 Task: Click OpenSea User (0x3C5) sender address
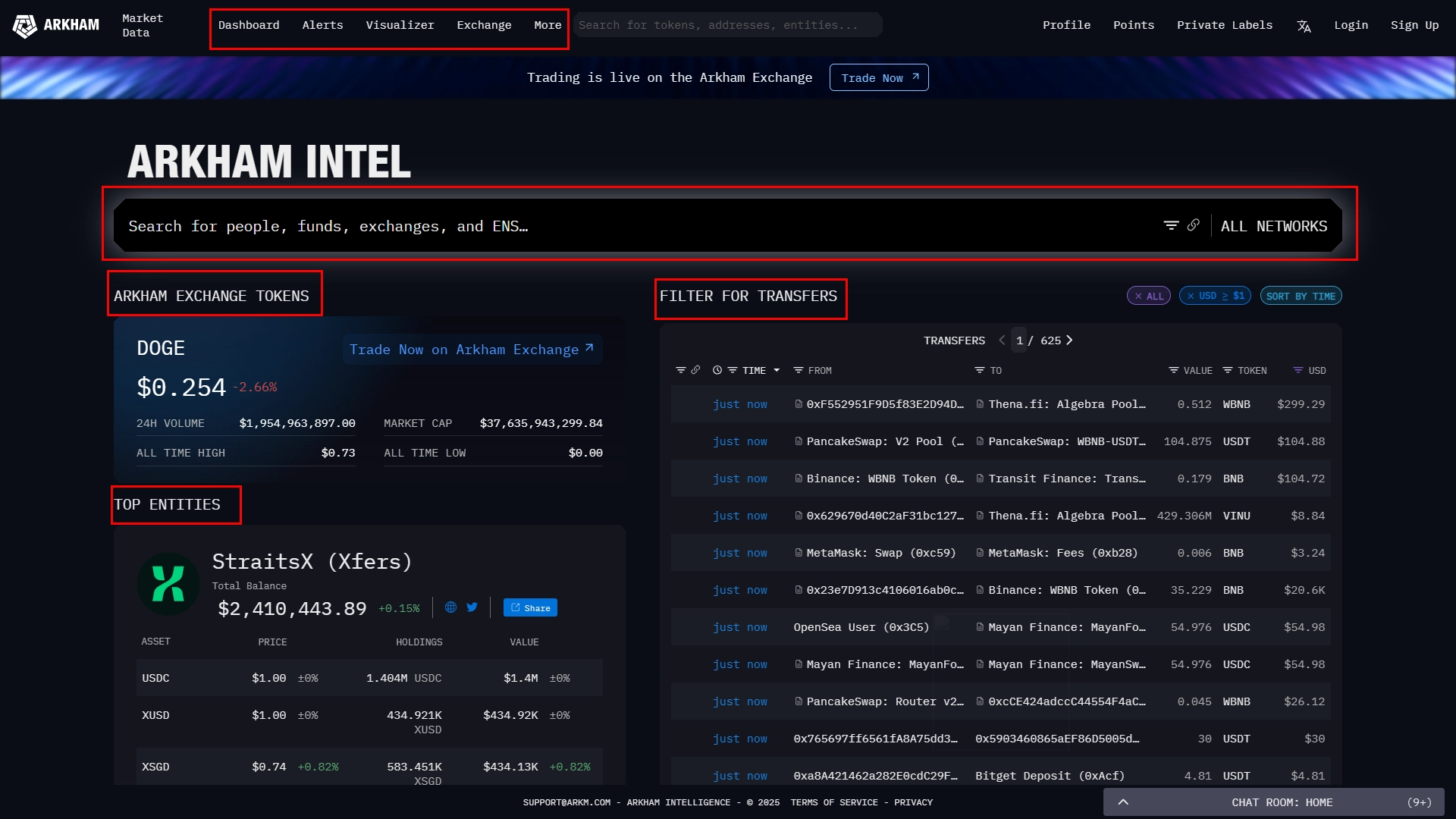pos(861,627)
